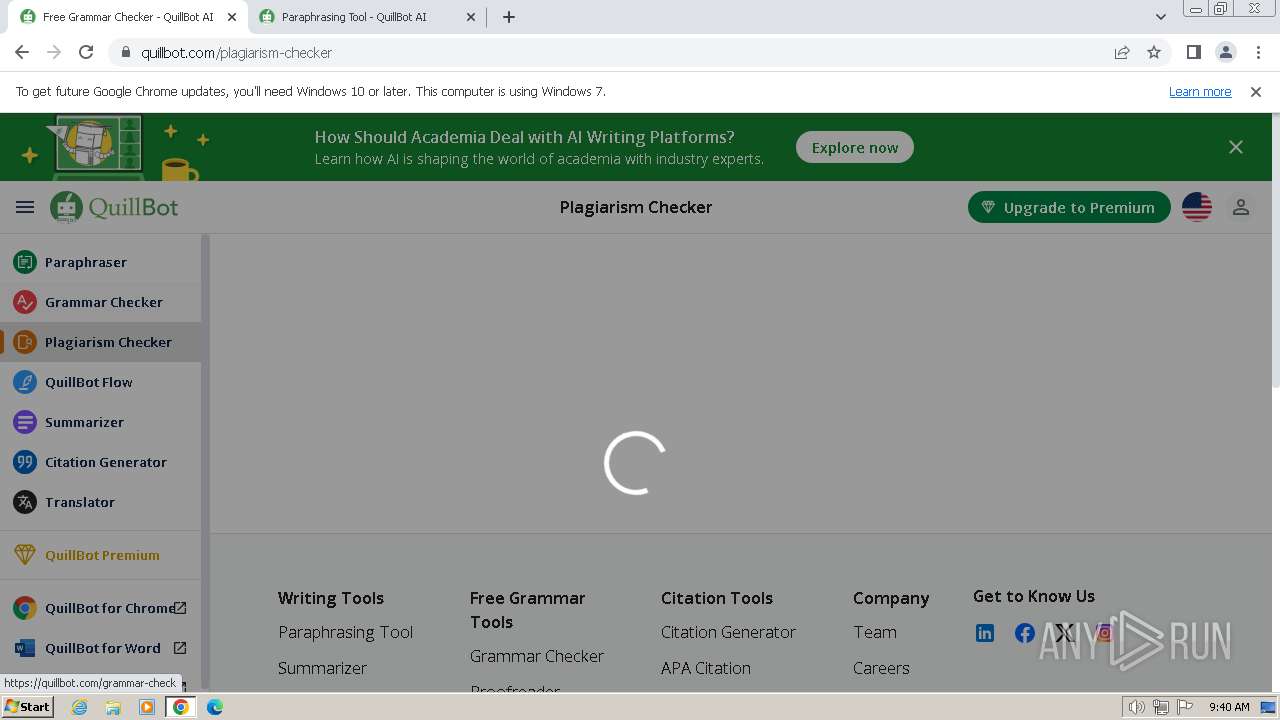Click Upgrade to Premium button
Viewport: 1280px width, 720px height.
[x=1069, y=207]
